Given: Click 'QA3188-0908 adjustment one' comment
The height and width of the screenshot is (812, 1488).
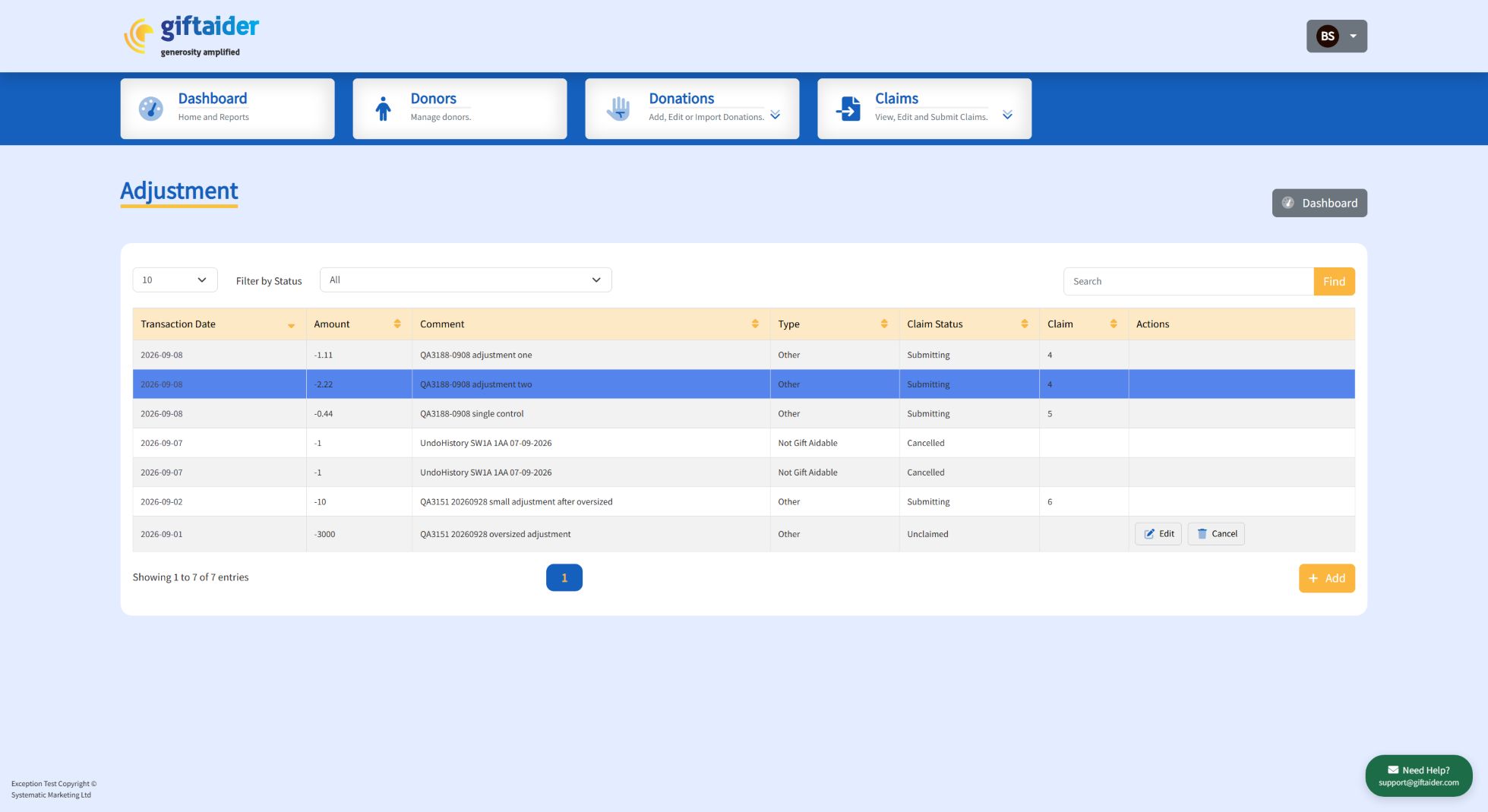Looking at the screenshot, I should 475,355.
